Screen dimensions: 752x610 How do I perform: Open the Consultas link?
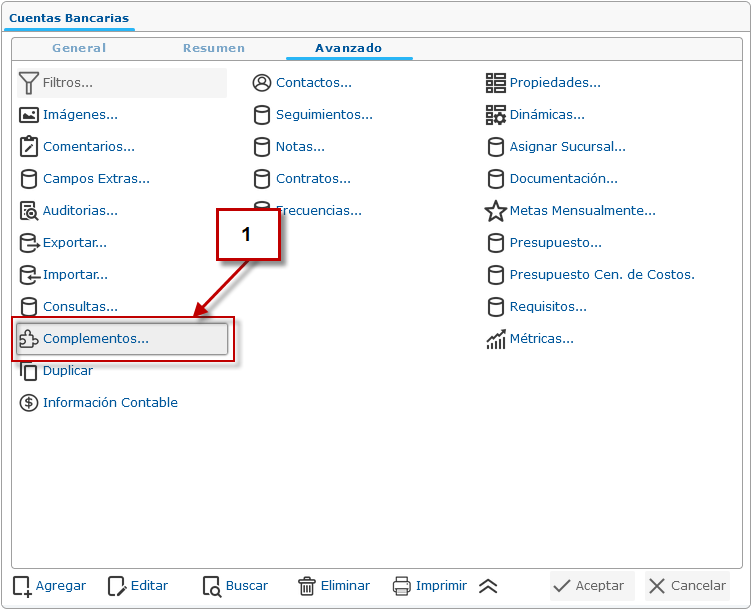[81, 307]
